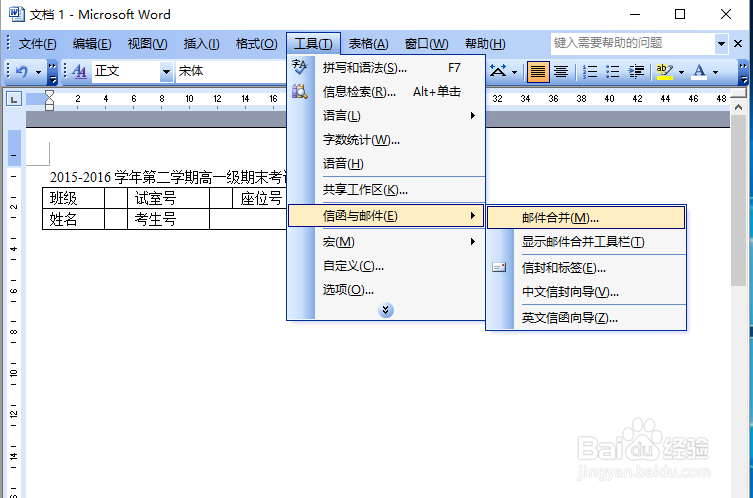Click the spelling check icon in Tools menu
Image resolution: width=753 pixels, height=498 pixels.
300,67
